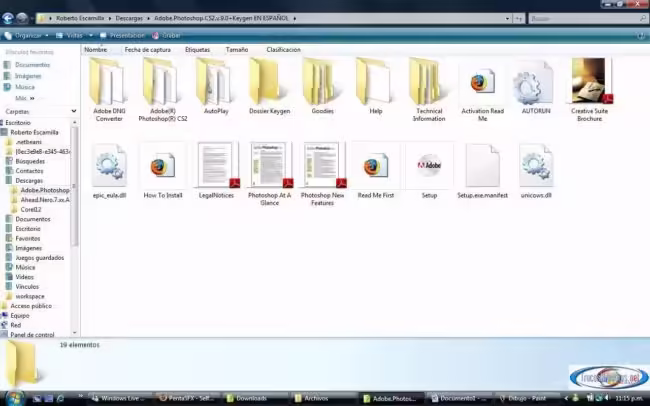Open the AutoPlay folder
This screenshot has width=650, height=406.
pyautogui.click(x=216, y=86)
